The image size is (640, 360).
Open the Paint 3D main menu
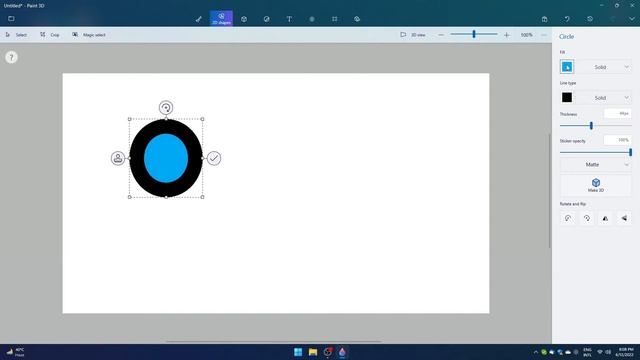pyautogui.click(x=11, y=18)
